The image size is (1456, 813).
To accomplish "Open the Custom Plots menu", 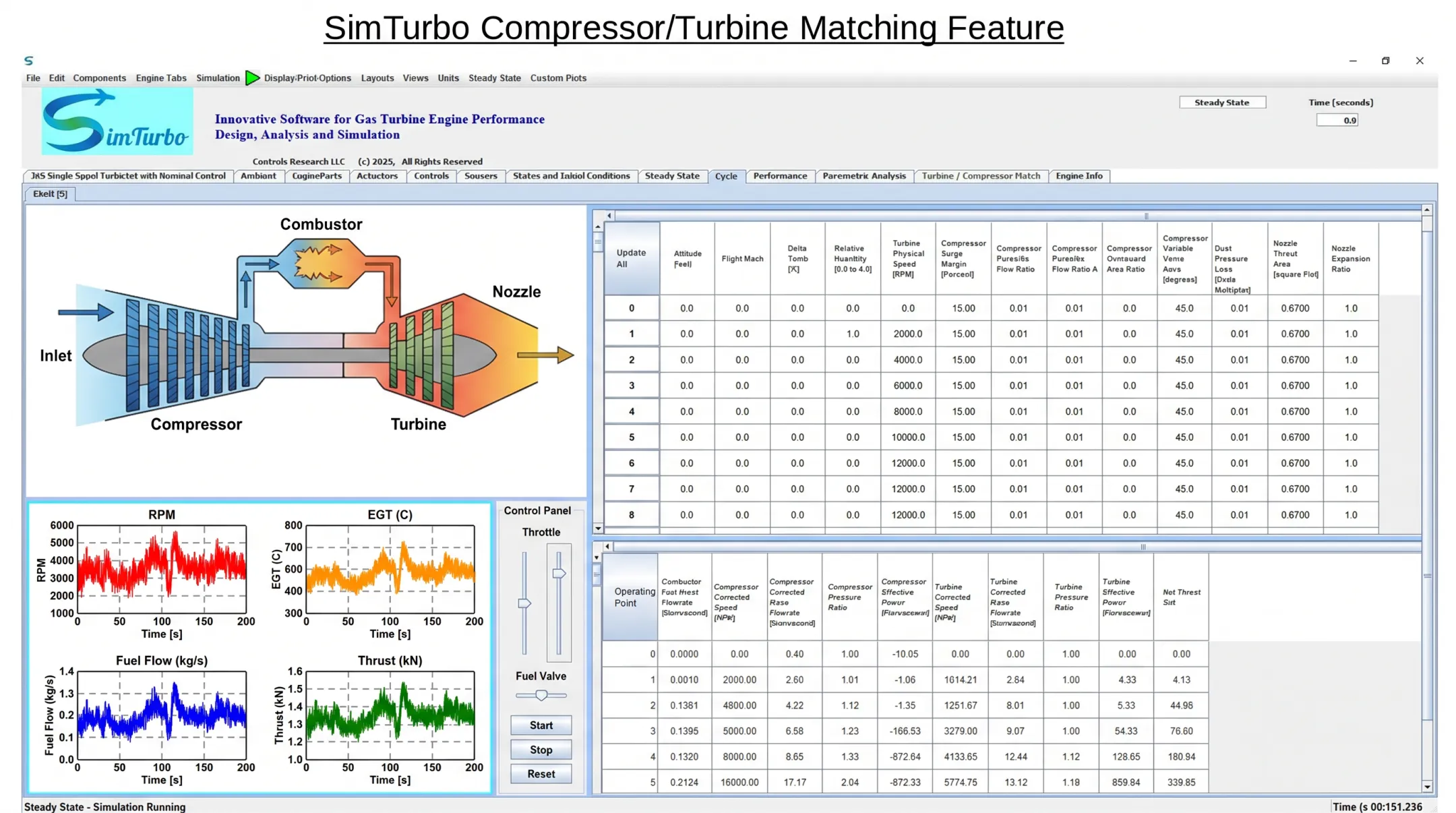I will point(558,78).
